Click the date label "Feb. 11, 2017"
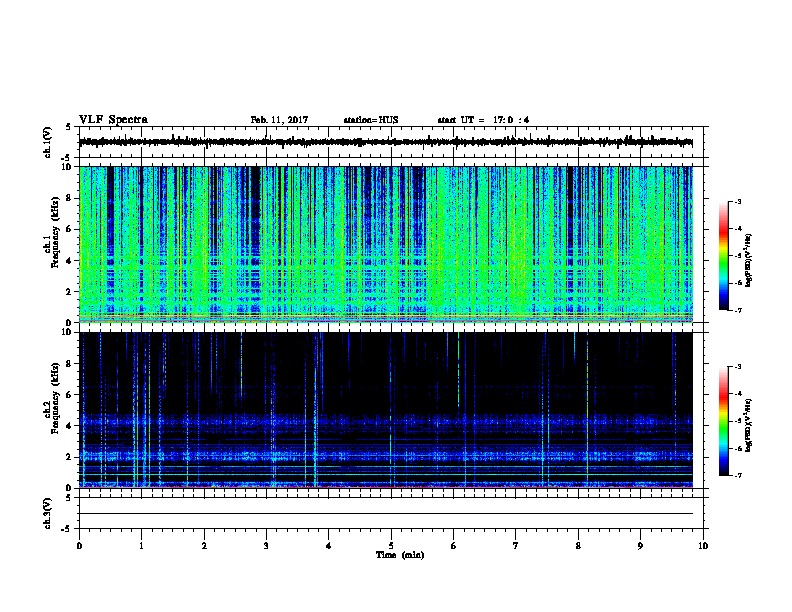The width and height of the screenshot is (792, 612). point(279,120)
